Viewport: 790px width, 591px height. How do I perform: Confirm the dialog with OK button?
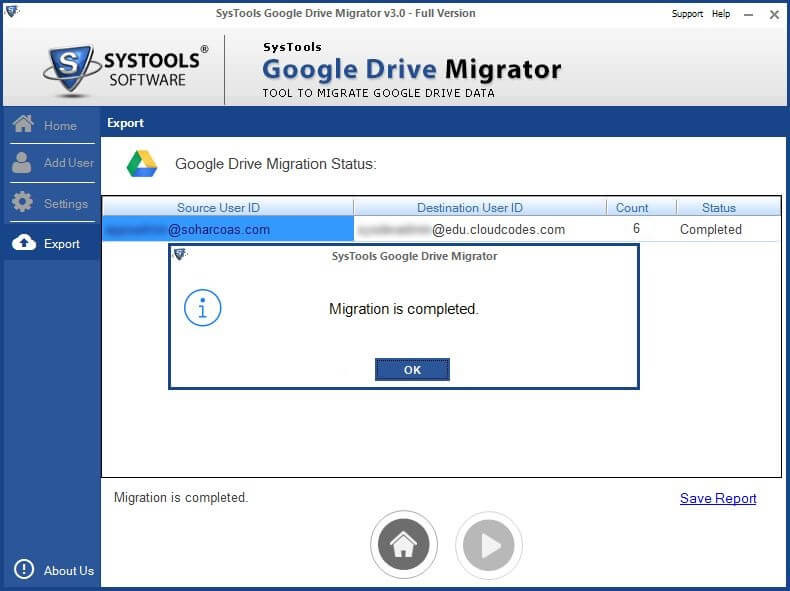tap(412, 370)
